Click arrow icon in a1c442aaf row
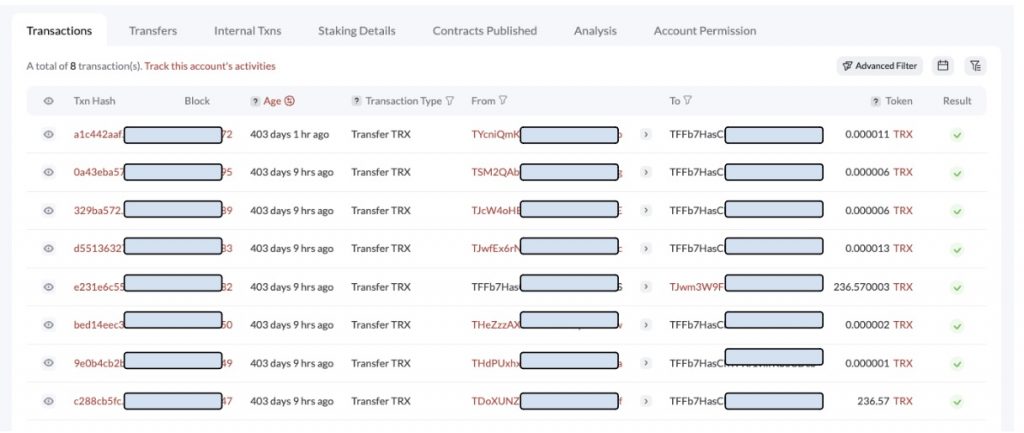 click(x=645, y=135)
